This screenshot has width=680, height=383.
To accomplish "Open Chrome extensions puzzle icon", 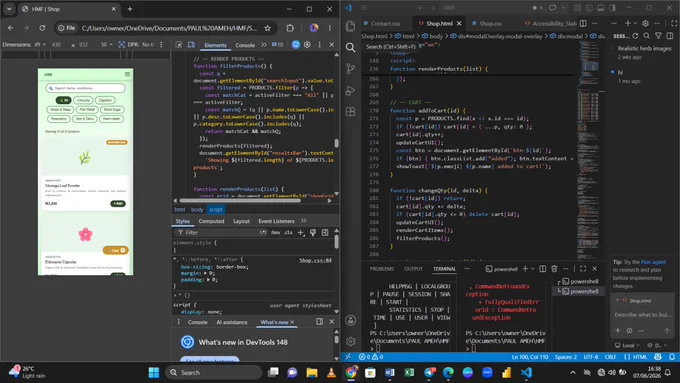I will coord(290,28).
